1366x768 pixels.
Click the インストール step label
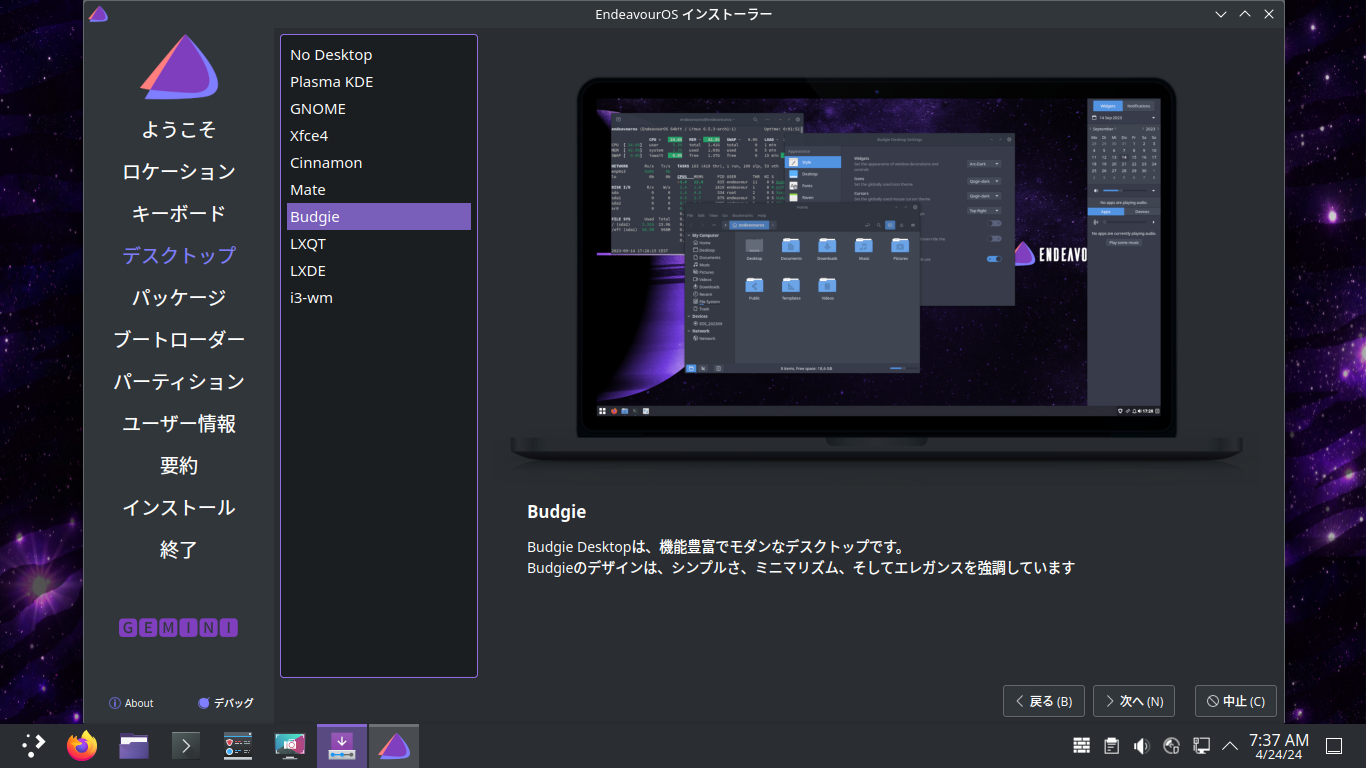coord(179,508)
